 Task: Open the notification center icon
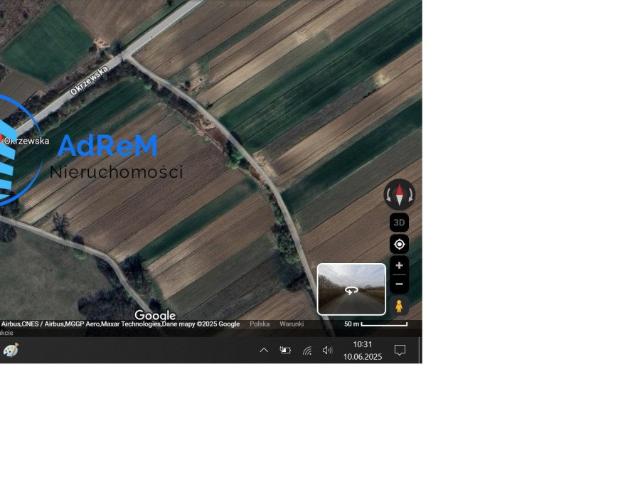pyautogui.click(x=400, y=351)
